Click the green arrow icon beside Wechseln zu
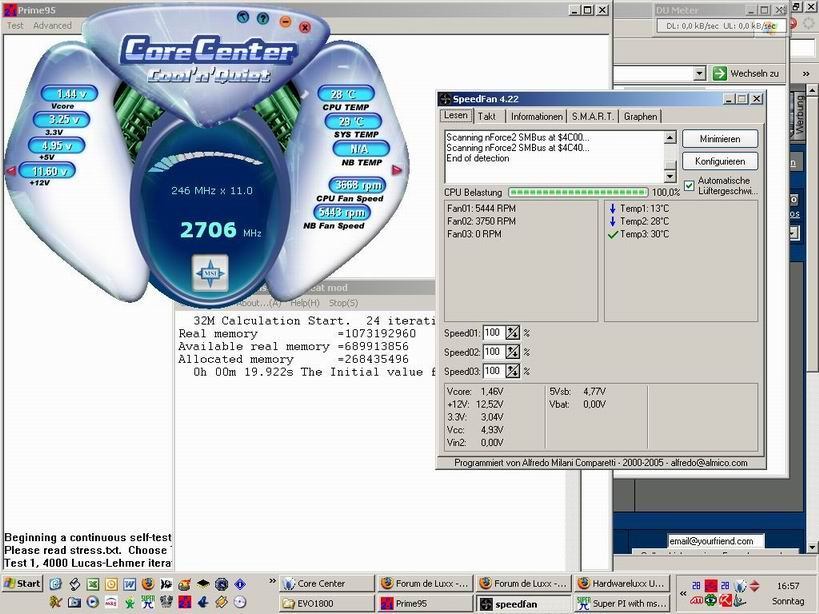819x614 pixels. (720, 74)
